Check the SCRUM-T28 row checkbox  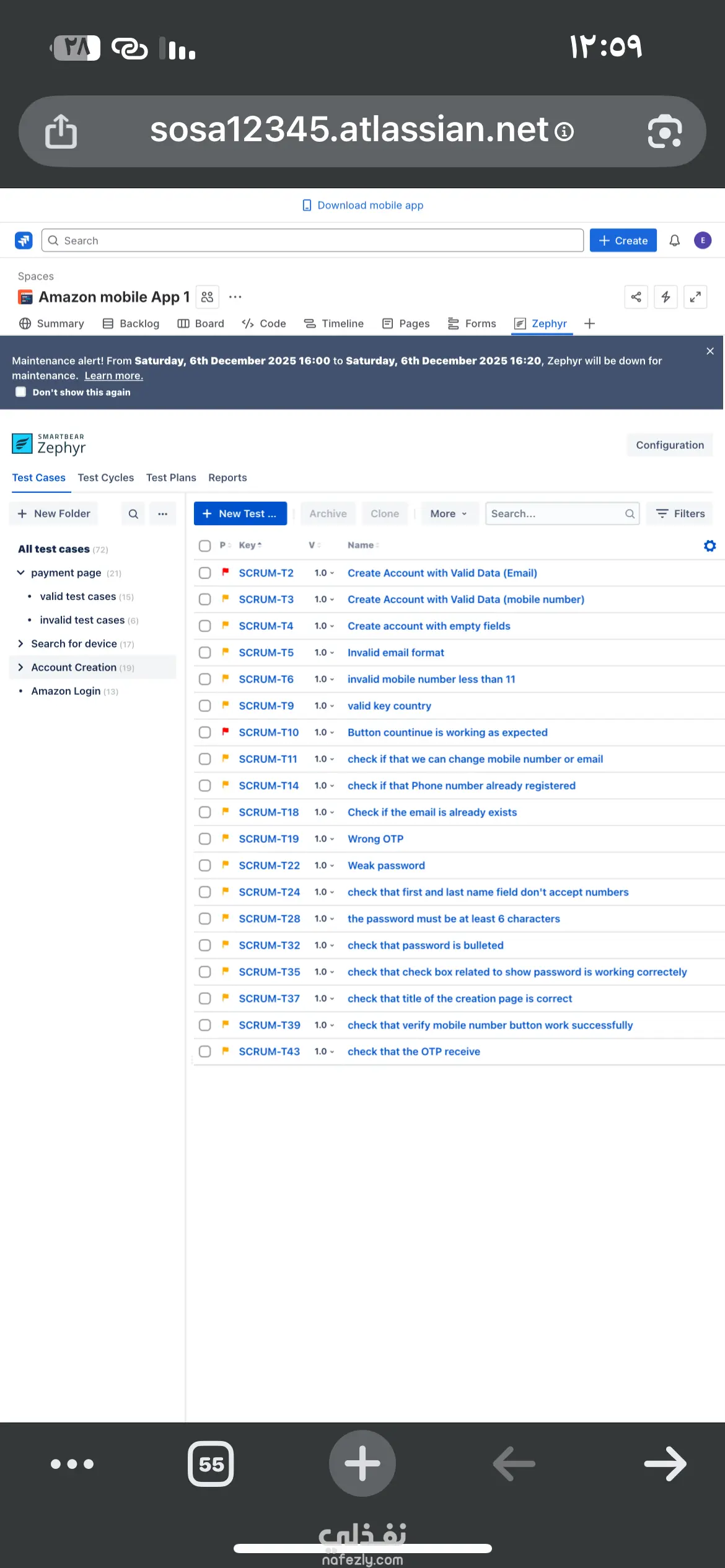204,919
